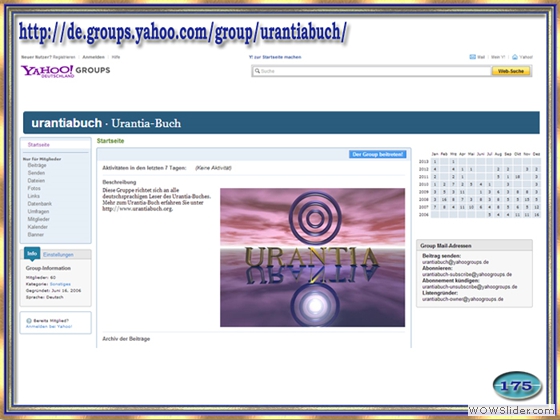Screen dimensions: 560x420
Task: Open the Sonstiges category link
Action: point(60,284)
